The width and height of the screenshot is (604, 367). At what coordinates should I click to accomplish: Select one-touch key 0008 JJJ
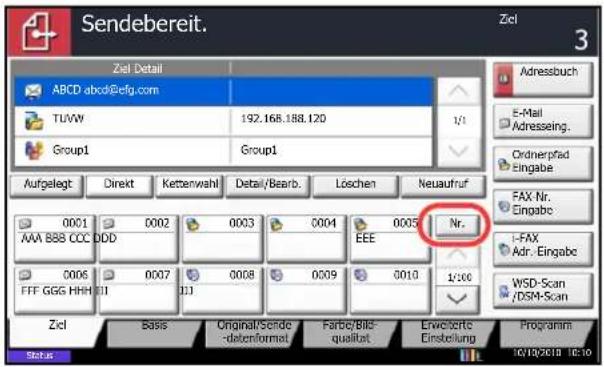coord(223,290)
